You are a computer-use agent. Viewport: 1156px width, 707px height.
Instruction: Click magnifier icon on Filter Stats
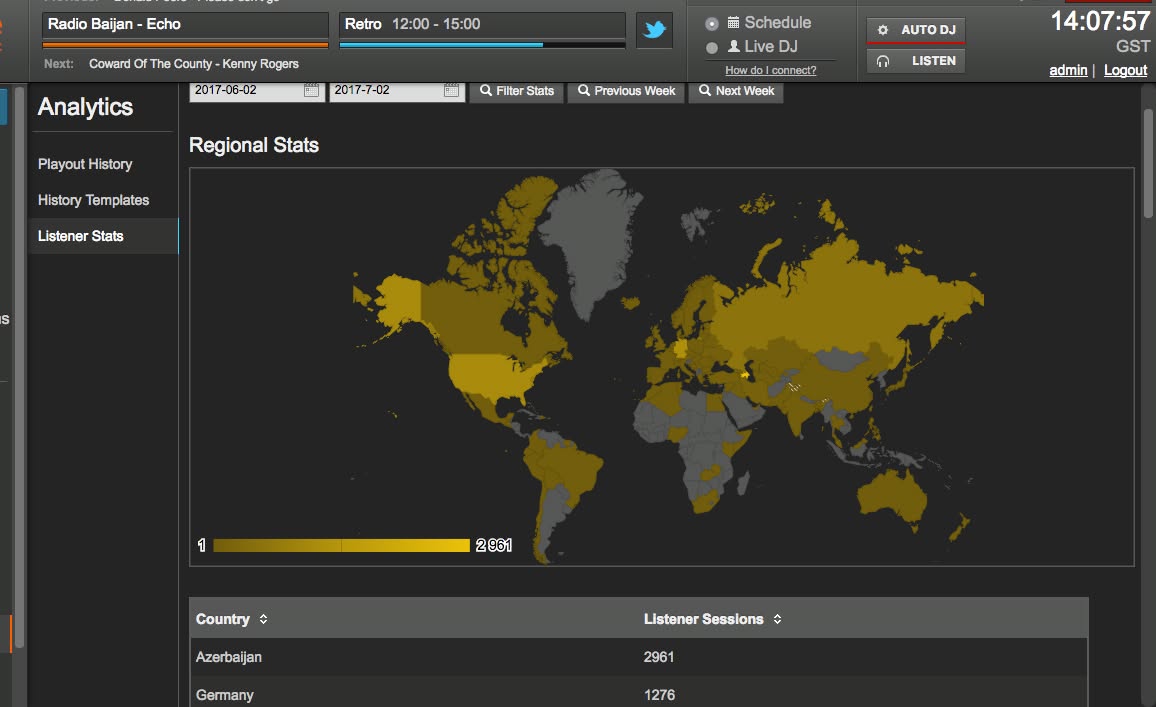pyautogui.click(x=485, y=91)
